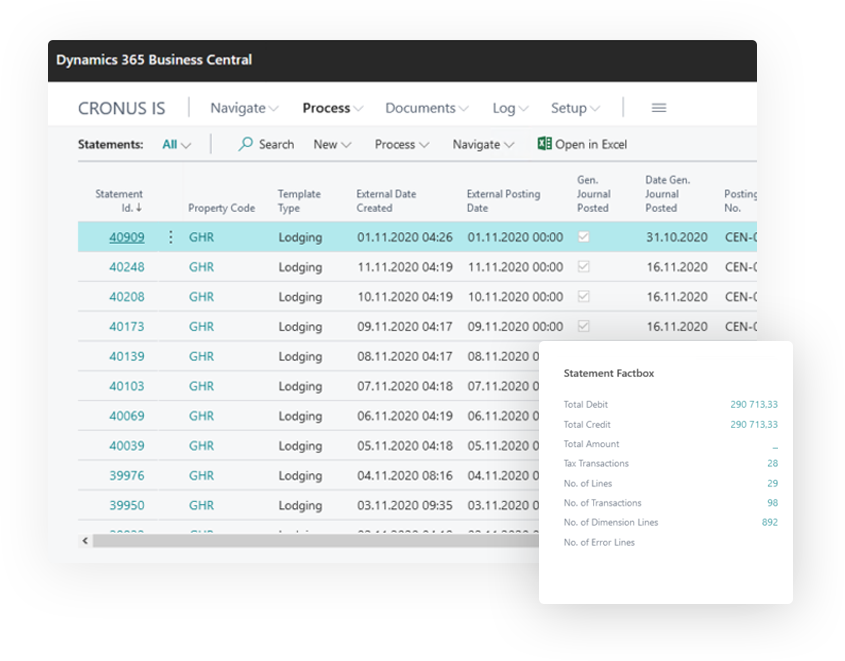Click the Search button label

pos(276,144)
